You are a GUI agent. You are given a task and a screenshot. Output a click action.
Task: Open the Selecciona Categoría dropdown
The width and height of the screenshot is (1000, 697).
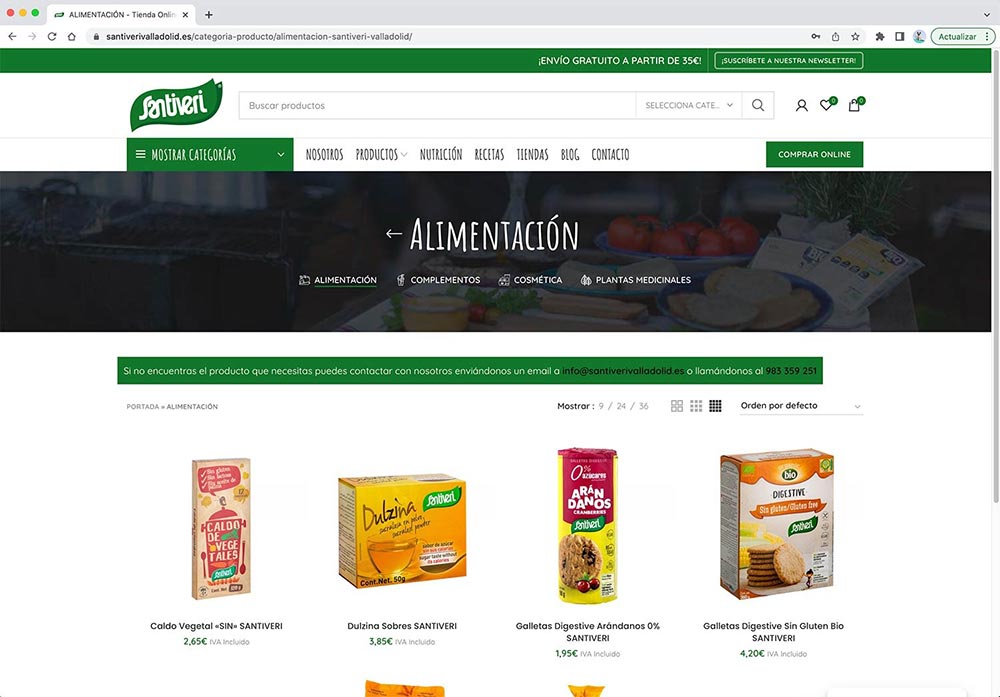click(x=689, y=105)
